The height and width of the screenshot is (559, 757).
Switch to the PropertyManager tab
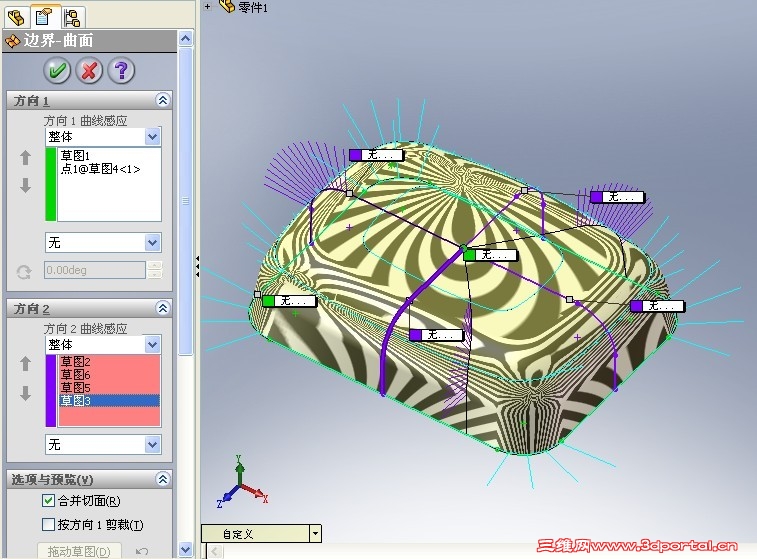click(44, 17)
